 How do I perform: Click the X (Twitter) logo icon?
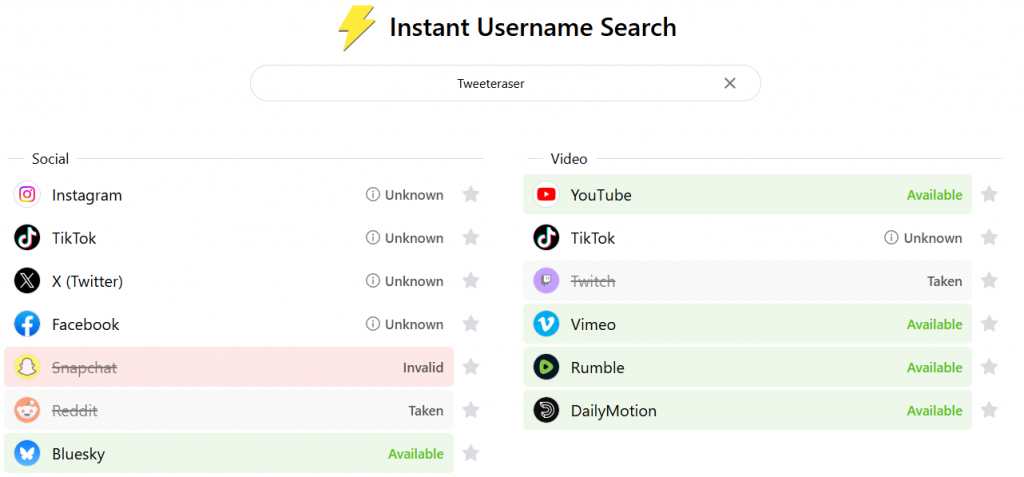click(27, 281)
